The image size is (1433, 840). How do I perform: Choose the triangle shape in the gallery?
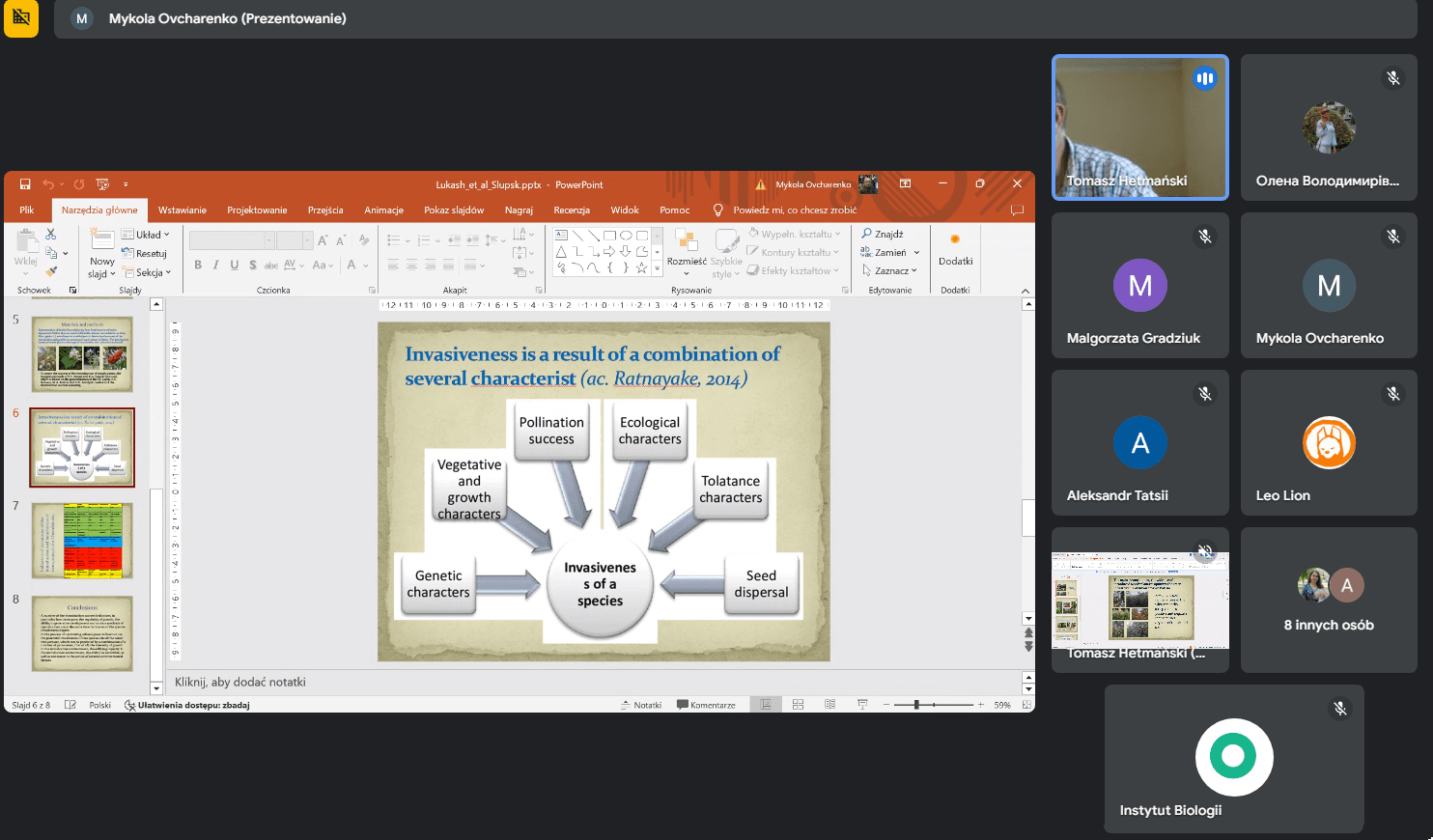pos(561,251)
